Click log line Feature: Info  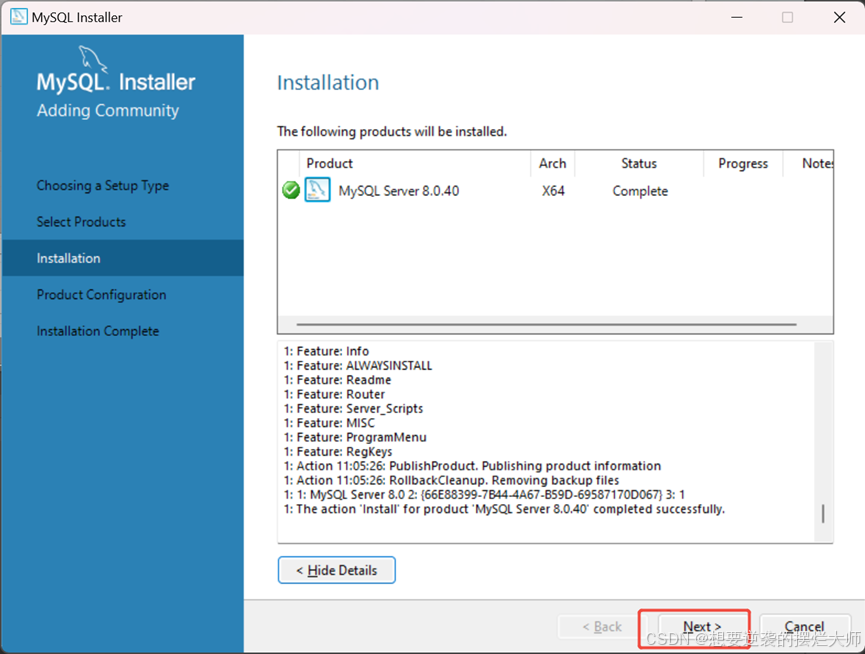pos(326,351)
